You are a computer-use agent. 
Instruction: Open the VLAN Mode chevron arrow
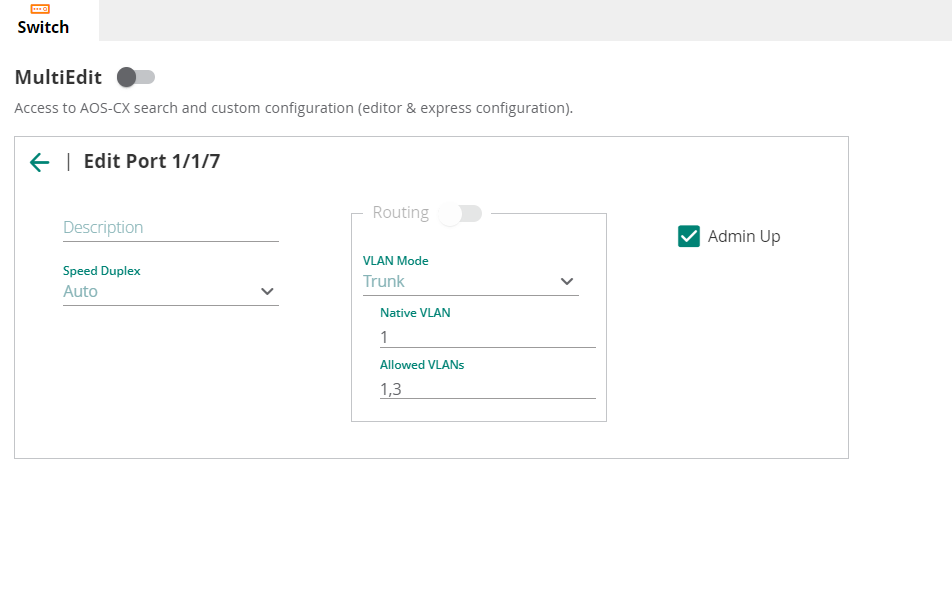click(x=567, y=281)
